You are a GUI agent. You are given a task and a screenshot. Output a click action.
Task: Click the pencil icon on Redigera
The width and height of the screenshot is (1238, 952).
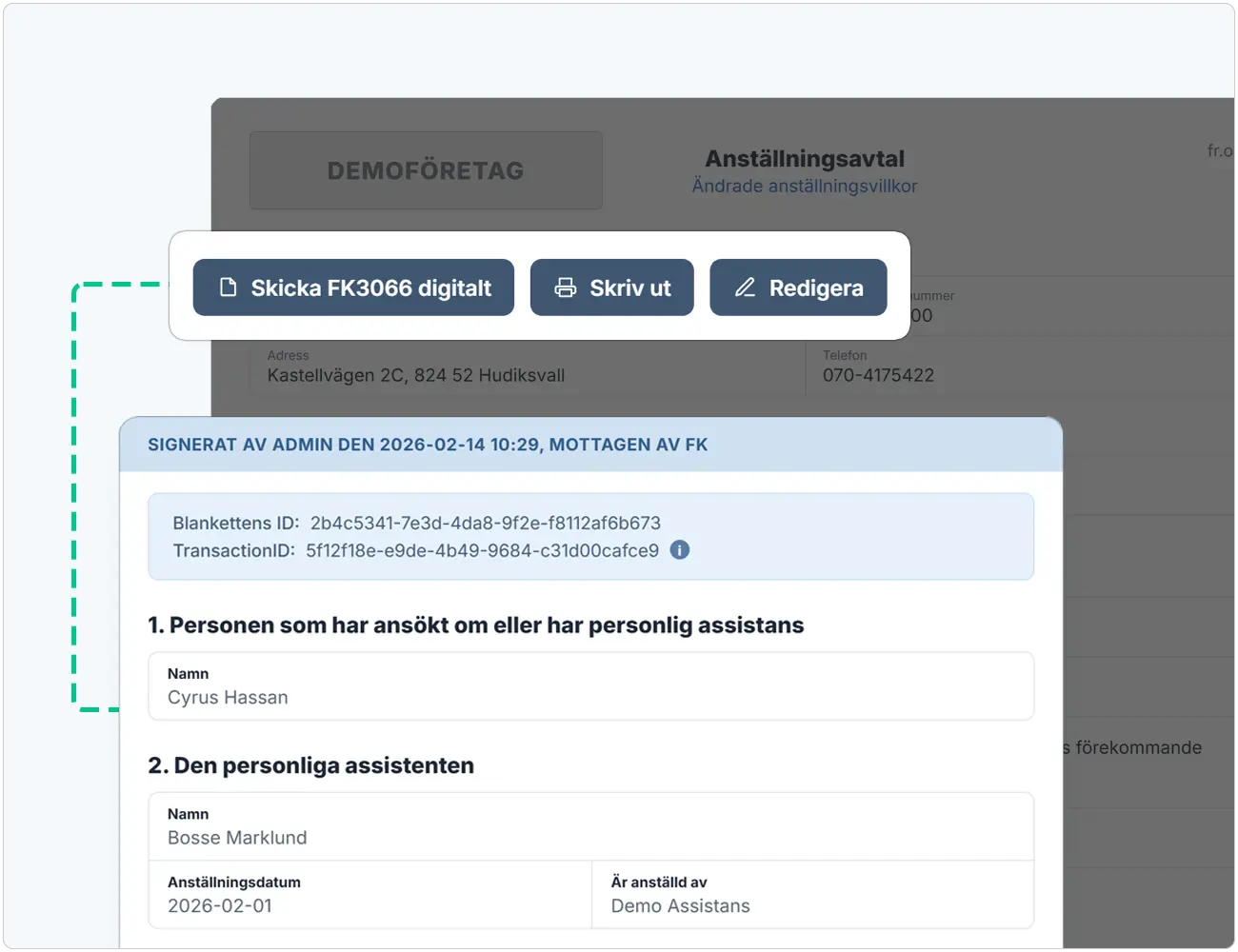pyautogui.click(x=745, y=288)
